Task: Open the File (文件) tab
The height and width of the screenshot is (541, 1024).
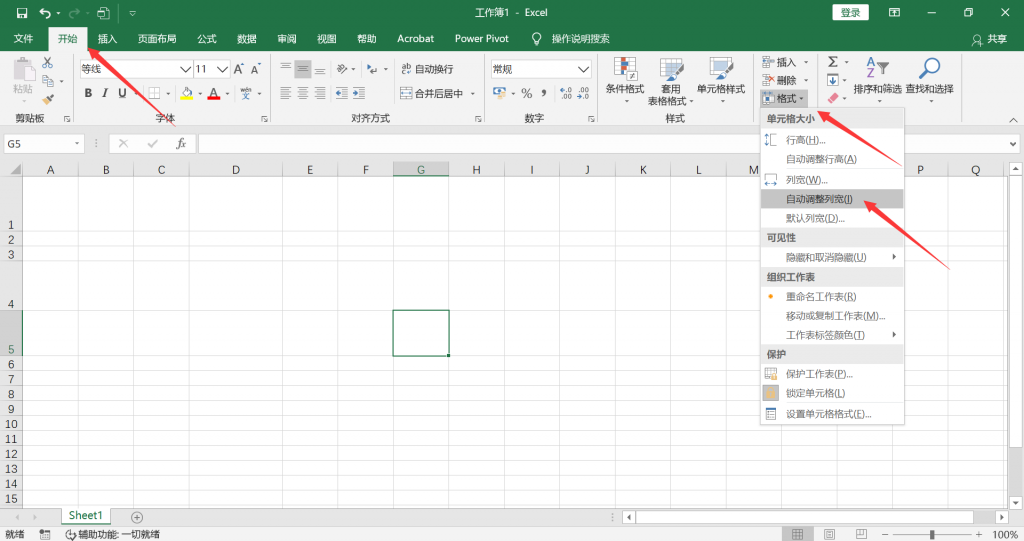Action: [24, 39]
